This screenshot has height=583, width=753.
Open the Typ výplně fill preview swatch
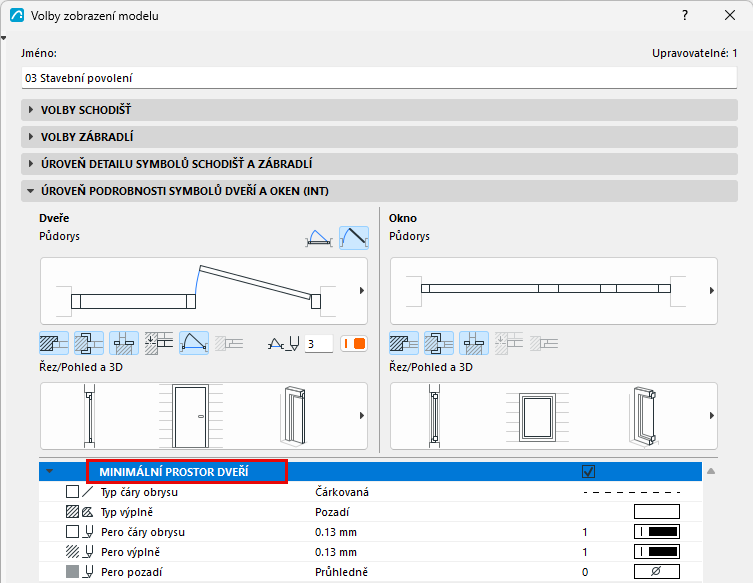(656, 512)
